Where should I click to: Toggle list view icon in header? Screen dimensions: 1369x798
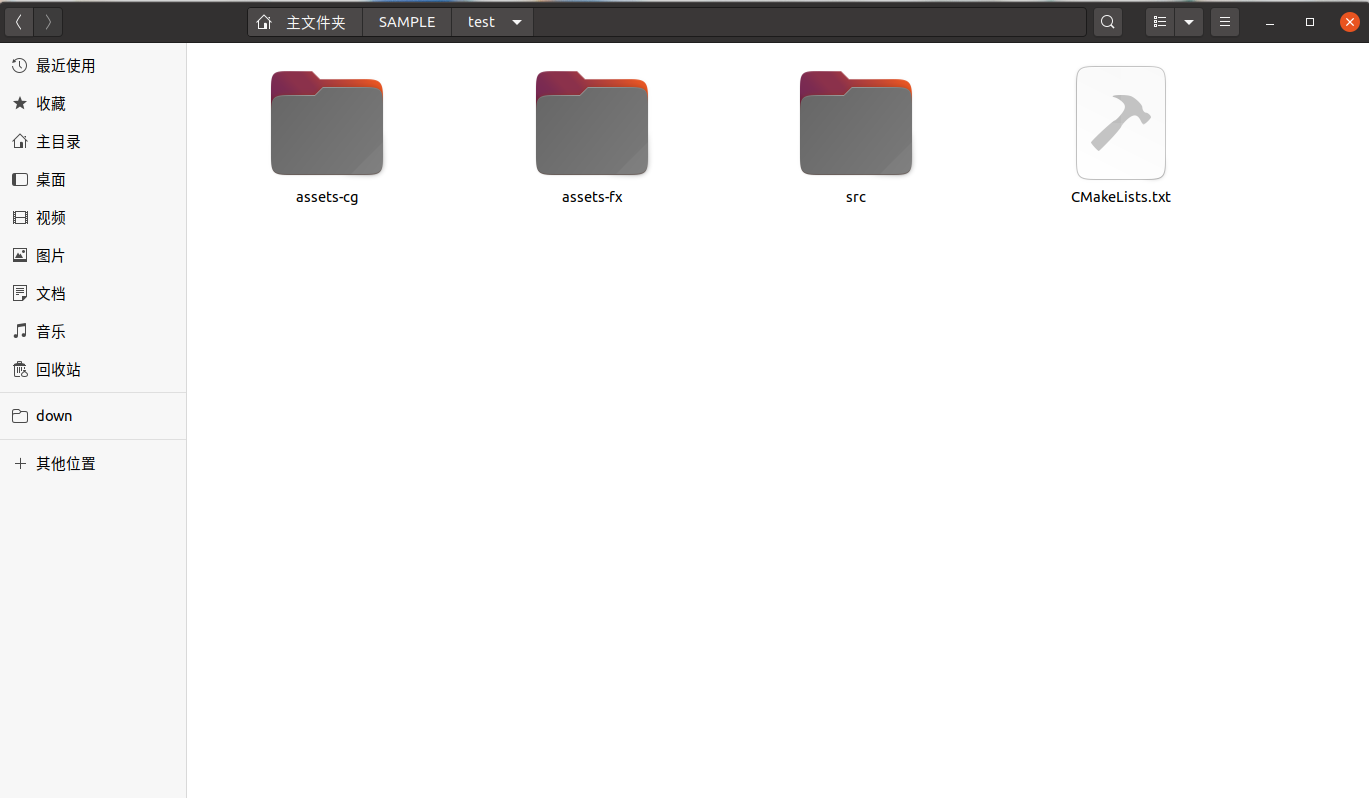(1160, 22)
